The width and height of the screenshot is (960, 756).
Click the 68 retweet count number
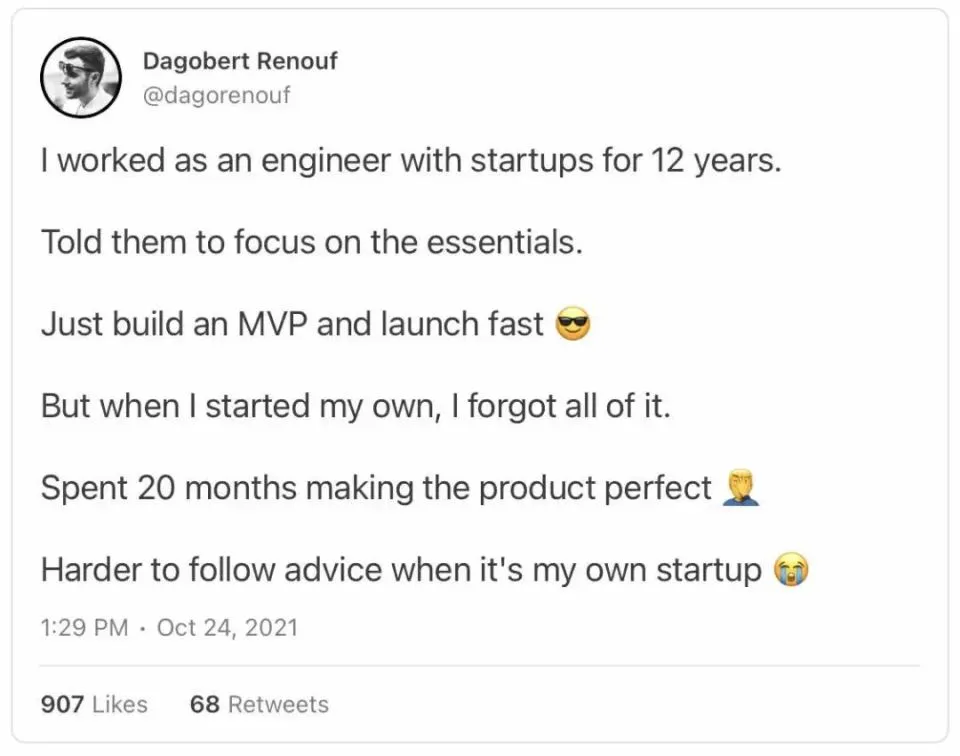(204, 704)
